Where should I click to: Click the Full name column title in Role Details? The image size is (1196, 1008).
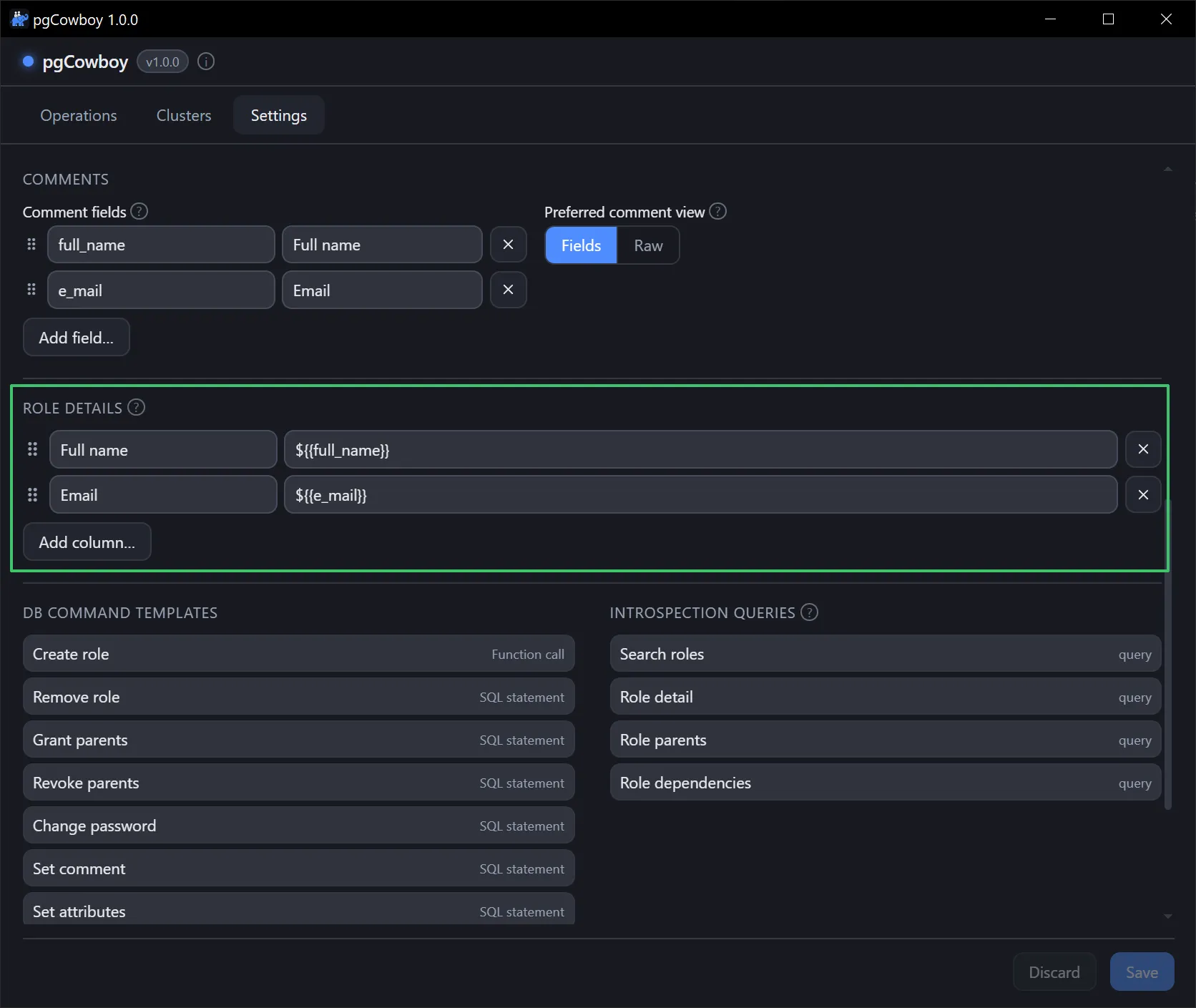[163, 449]
